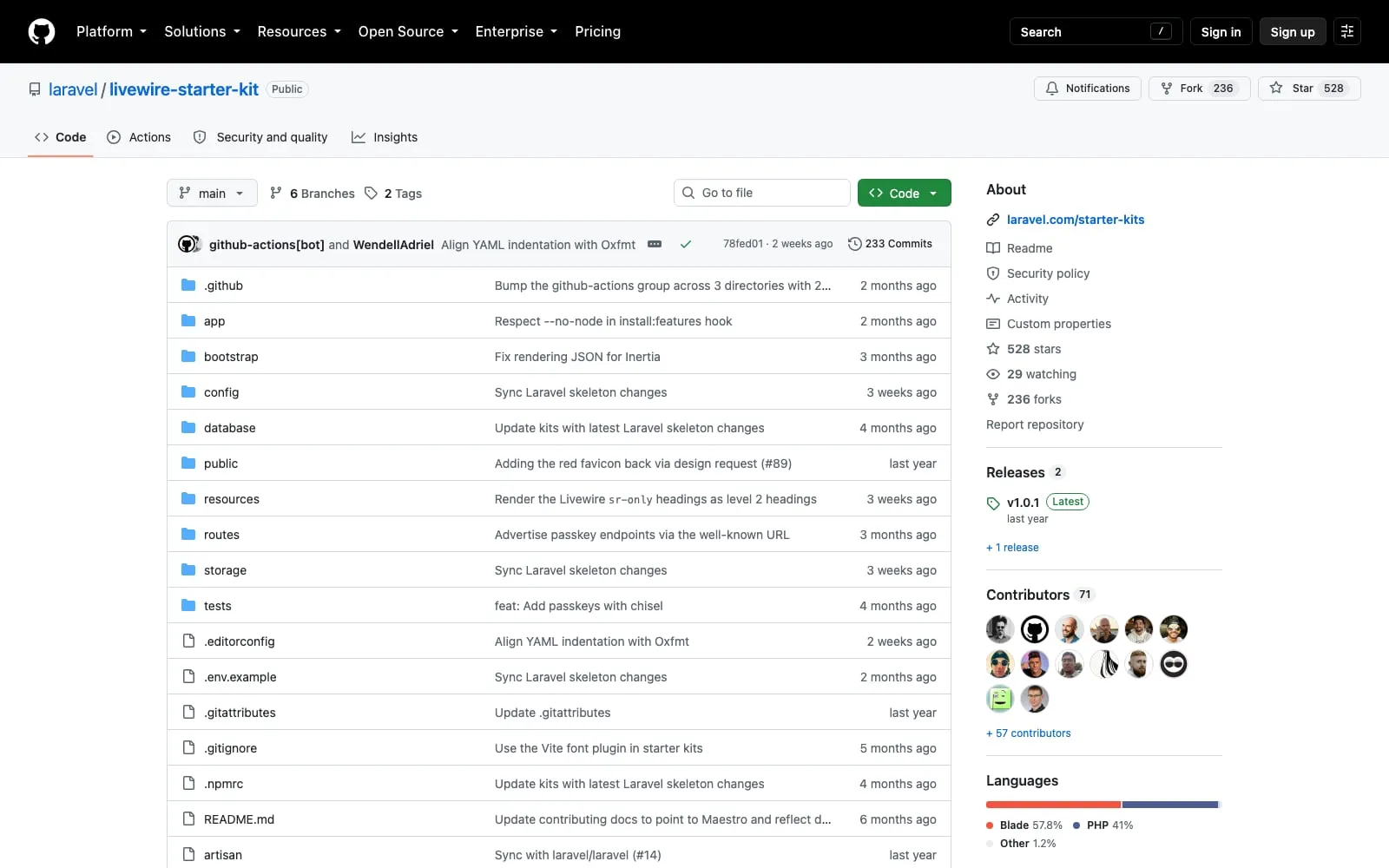Viewport: 1389px width, 868px height.
Task: Open the artisan file
Action: pos(223,855)
